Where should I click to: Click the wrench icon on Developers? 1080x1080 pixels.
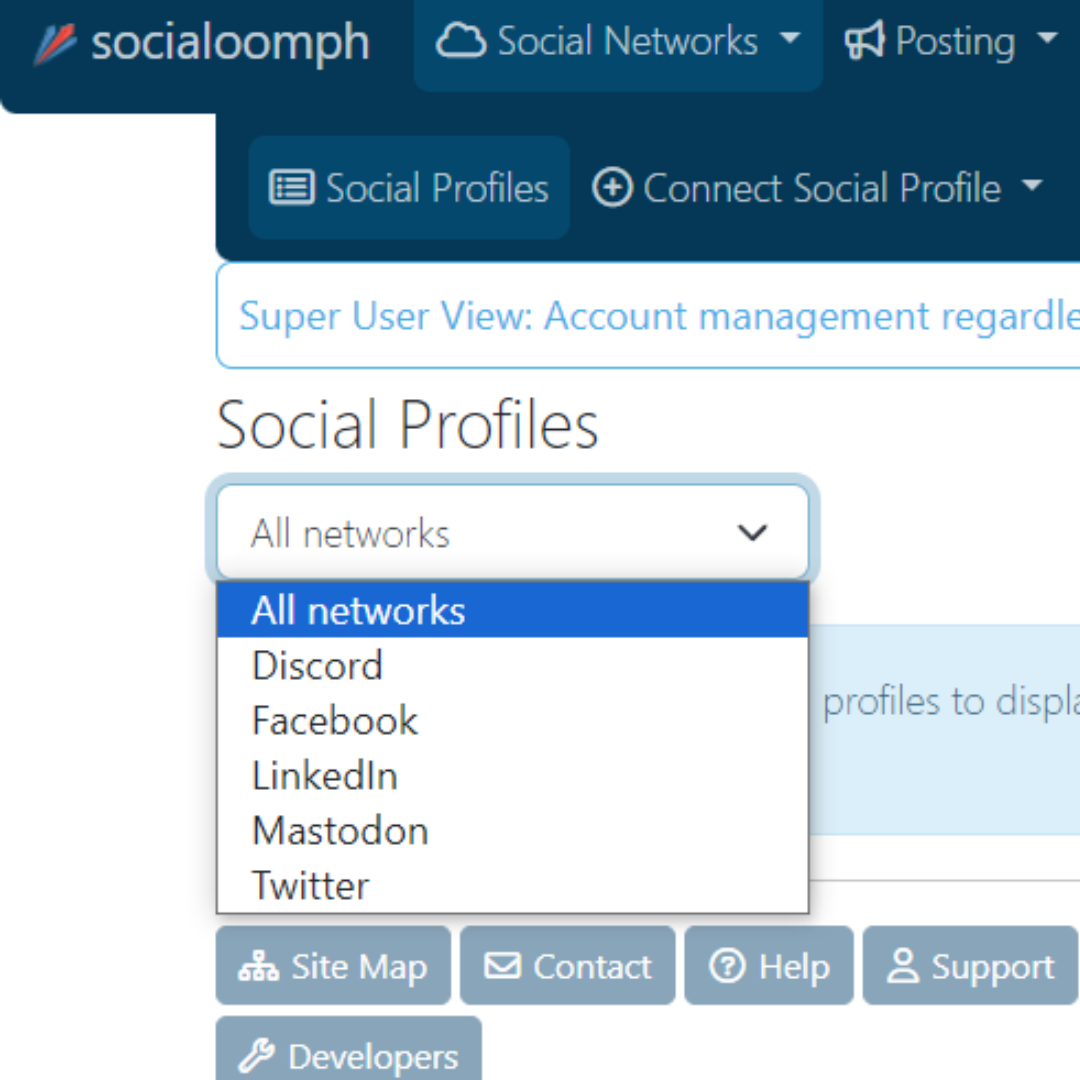click(256, 1055)
